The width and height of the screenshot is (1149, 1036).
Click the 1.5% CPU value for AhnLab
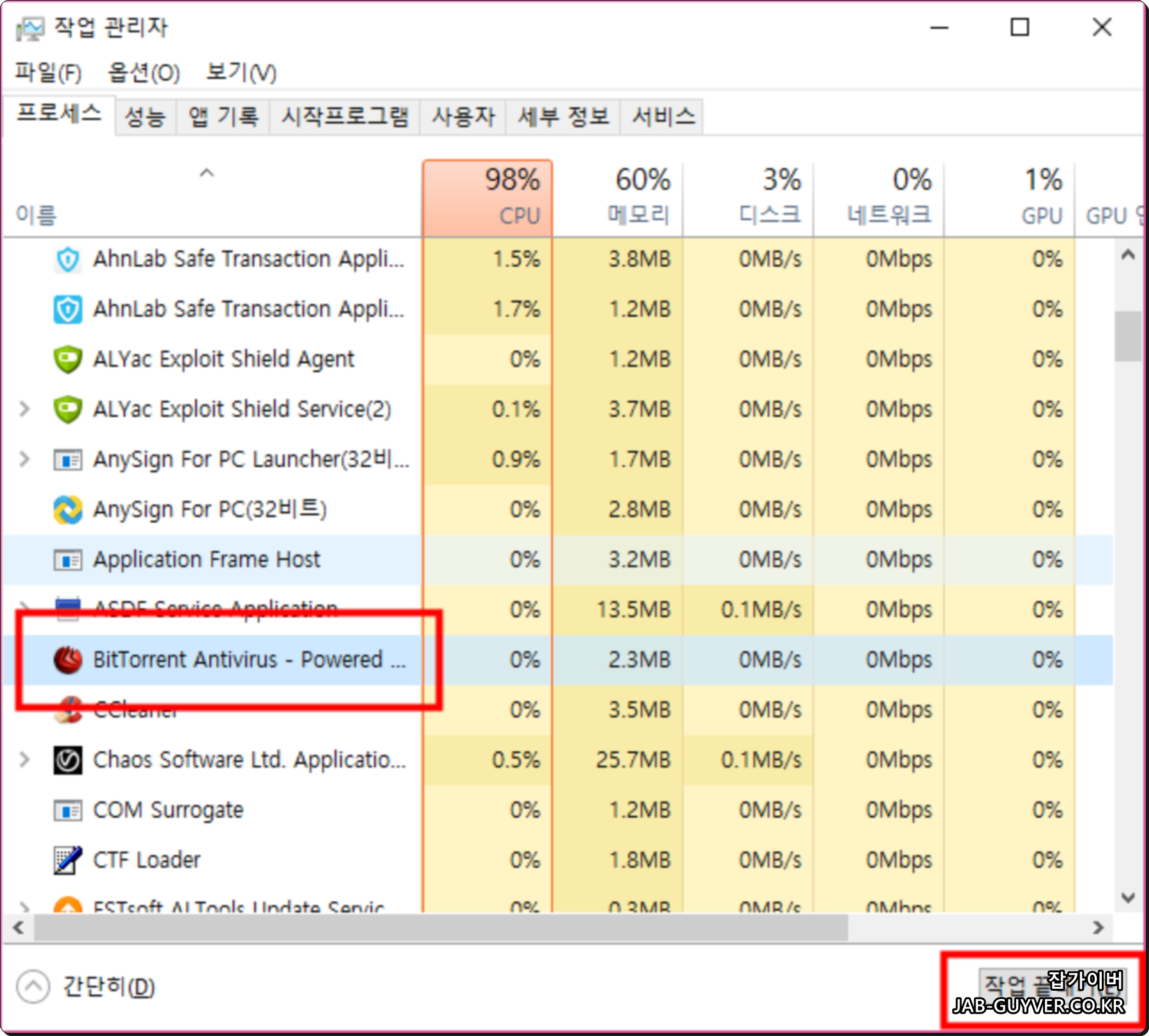click(x=516, y=259)
